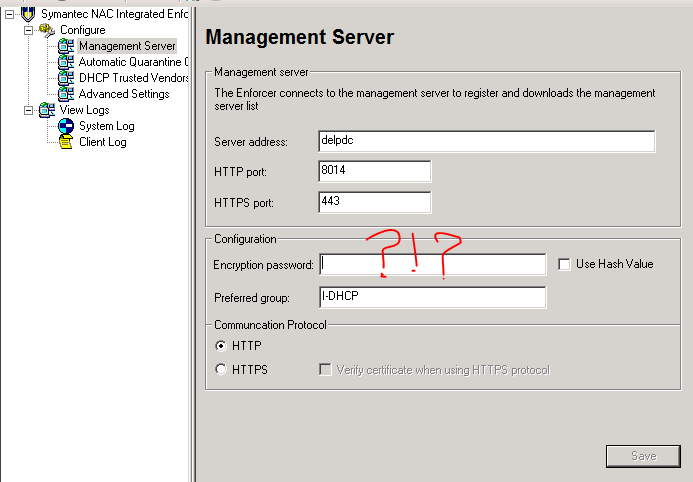The image size is (693, 482).
Task: Click the Communication Protocol group label
Action: click(270, 325)
